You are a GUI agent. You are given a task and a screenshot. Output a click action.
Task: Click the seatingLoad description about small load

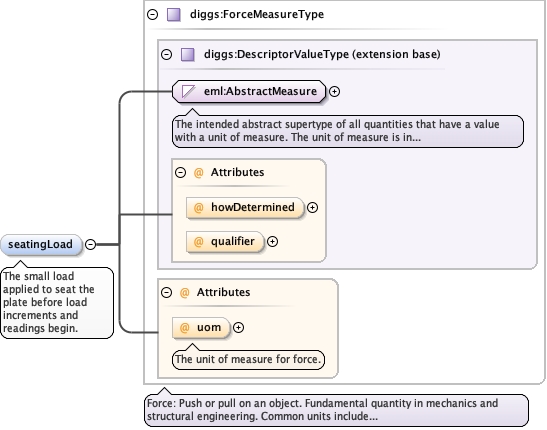tap(57, 302)
